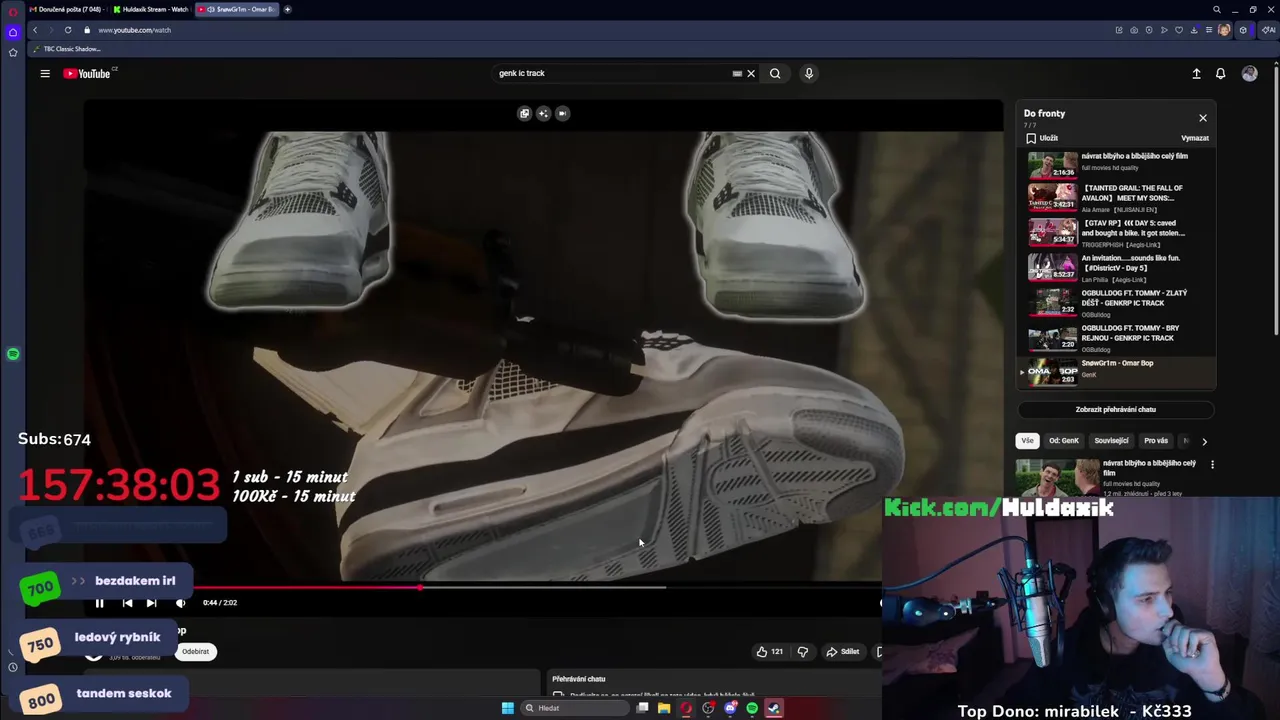1280x720 pixels.
Task: Clear the search box with the X
Action: [751, 73]
